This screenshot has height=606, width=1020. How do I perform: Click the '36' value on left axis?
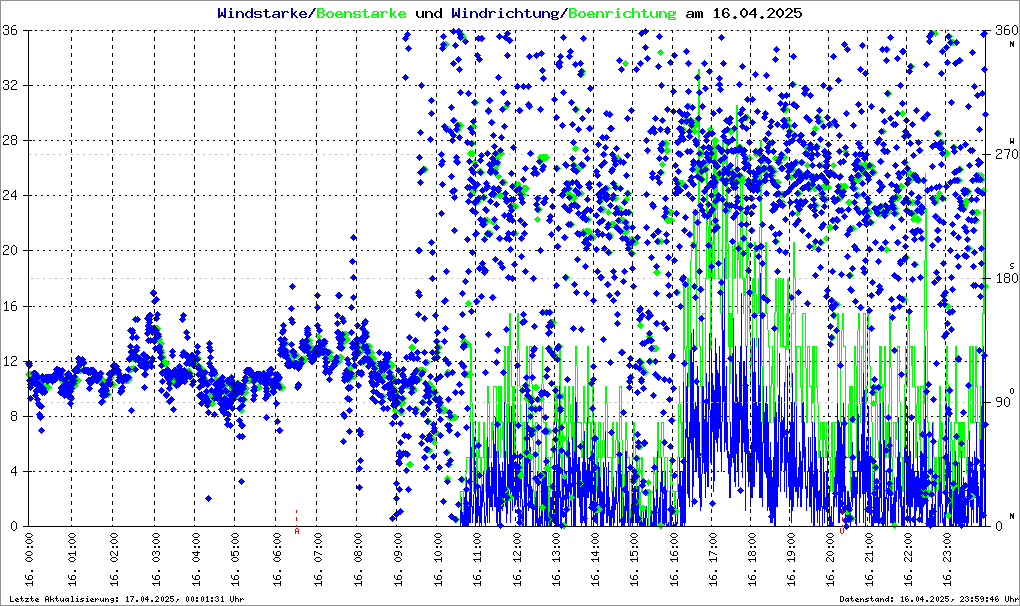pos(12,31)
